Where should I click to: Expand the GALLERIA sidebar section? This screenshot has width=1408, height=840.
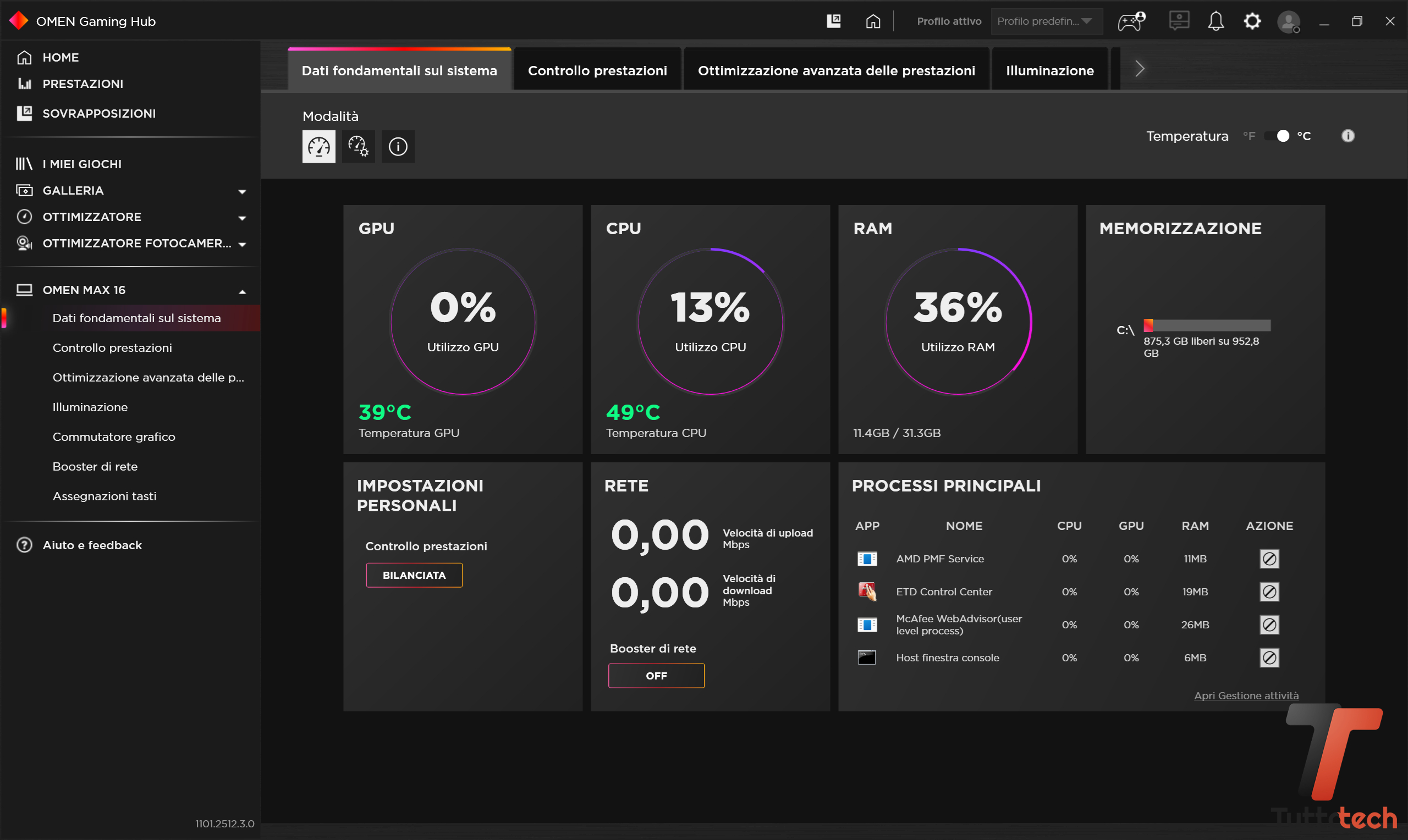coord(243,191)
